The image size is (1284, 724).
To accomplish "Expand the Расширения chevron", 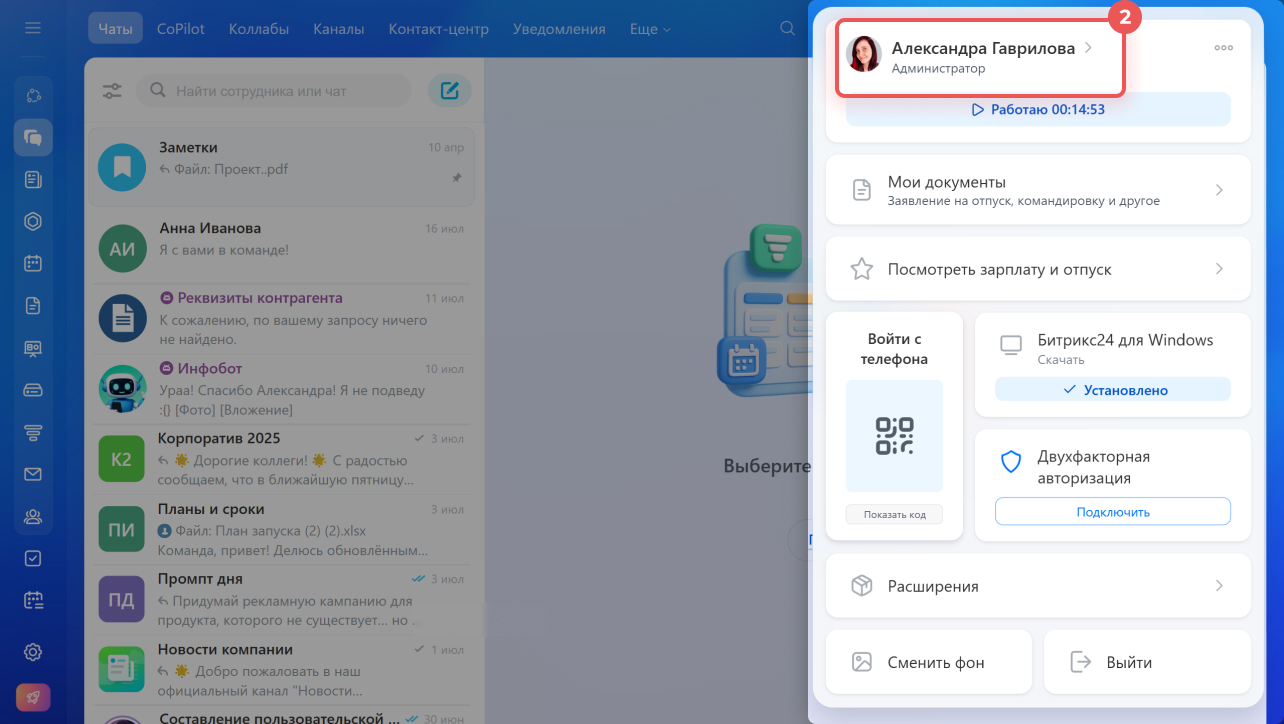I will (x=1219, y=586).
